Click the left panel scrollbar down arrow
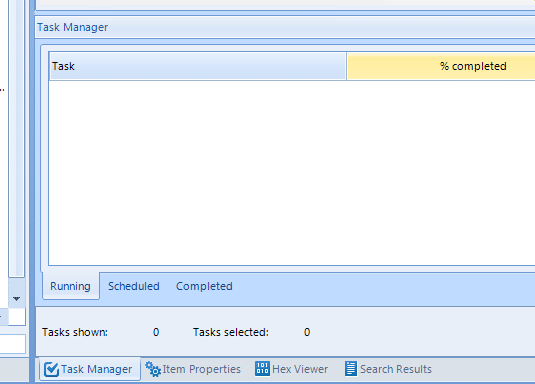This screenshot has height=384, width=535. coord(16,299)
